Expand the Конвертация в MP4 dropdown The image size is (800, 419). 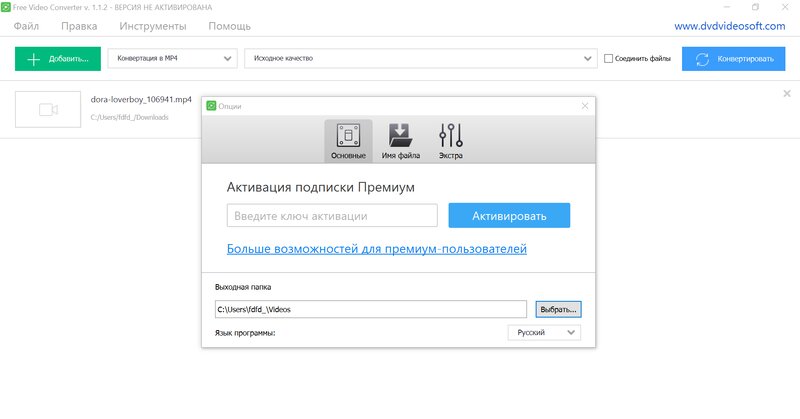pyautogui.click(x=172, y=59)
